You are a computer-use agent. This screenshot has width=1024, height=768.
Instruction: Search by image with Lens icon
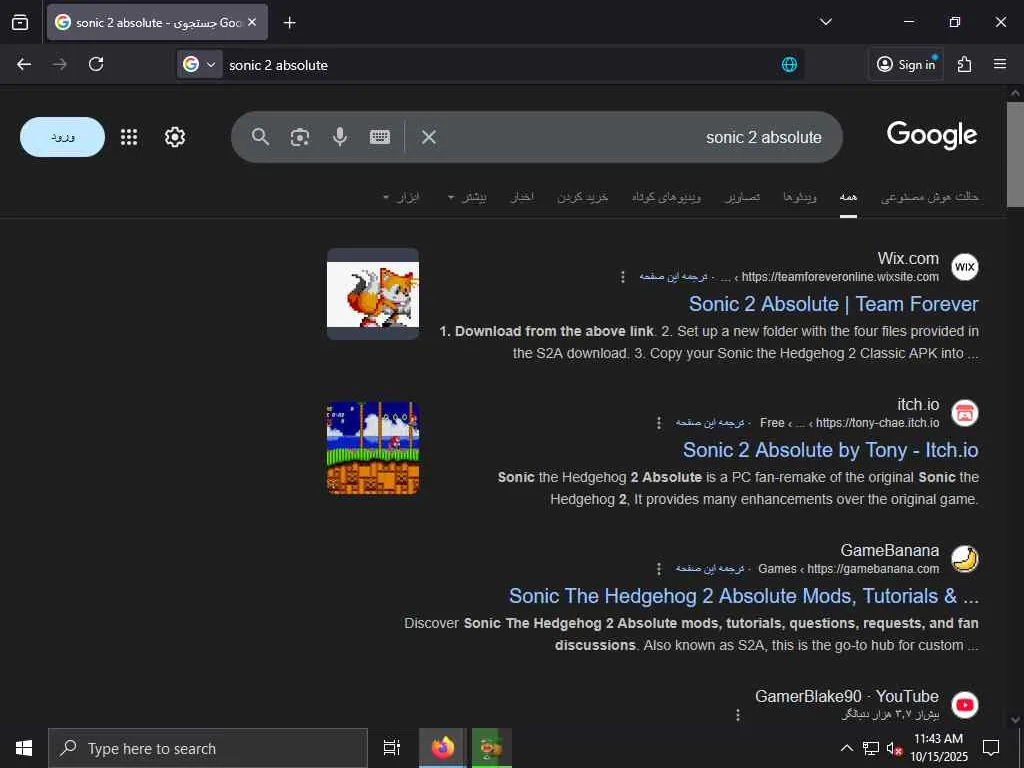(x=300, y=137)
